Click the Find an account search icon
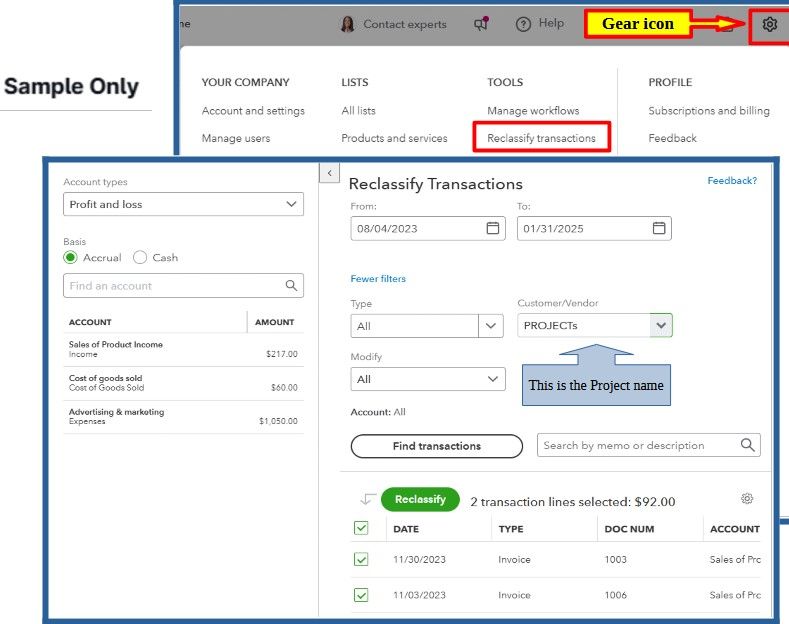789x624 pixels. pos(291,285)
